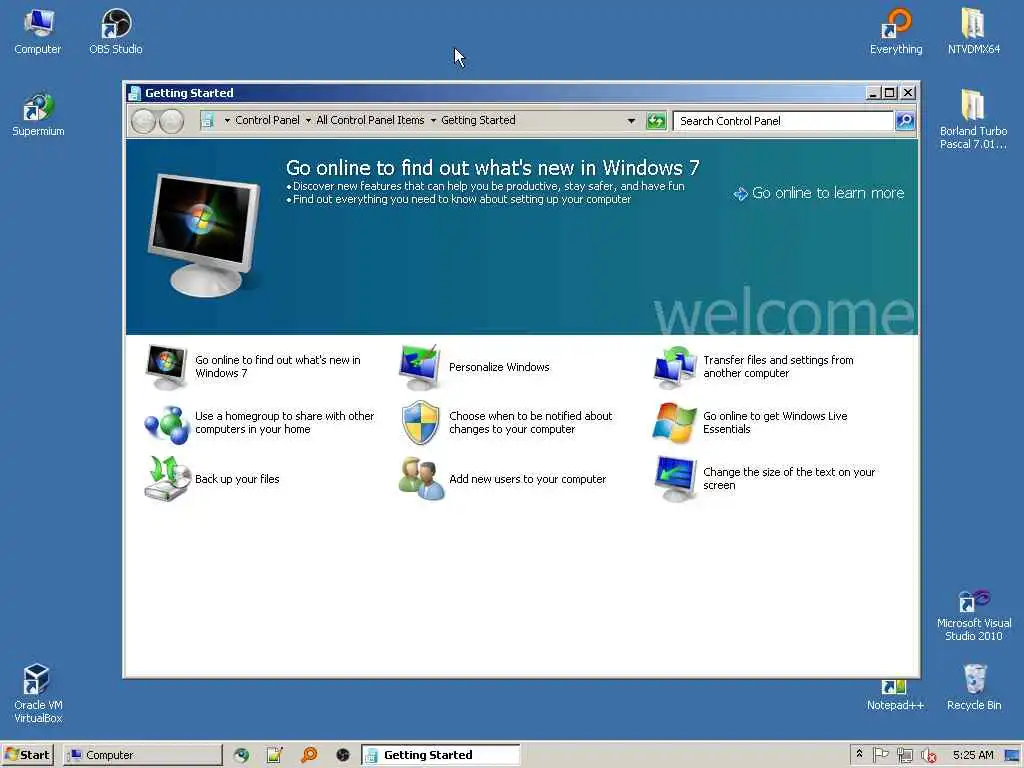
Task: Open Go online to find out what's new in Windows 7
Action: click(278, 366)
